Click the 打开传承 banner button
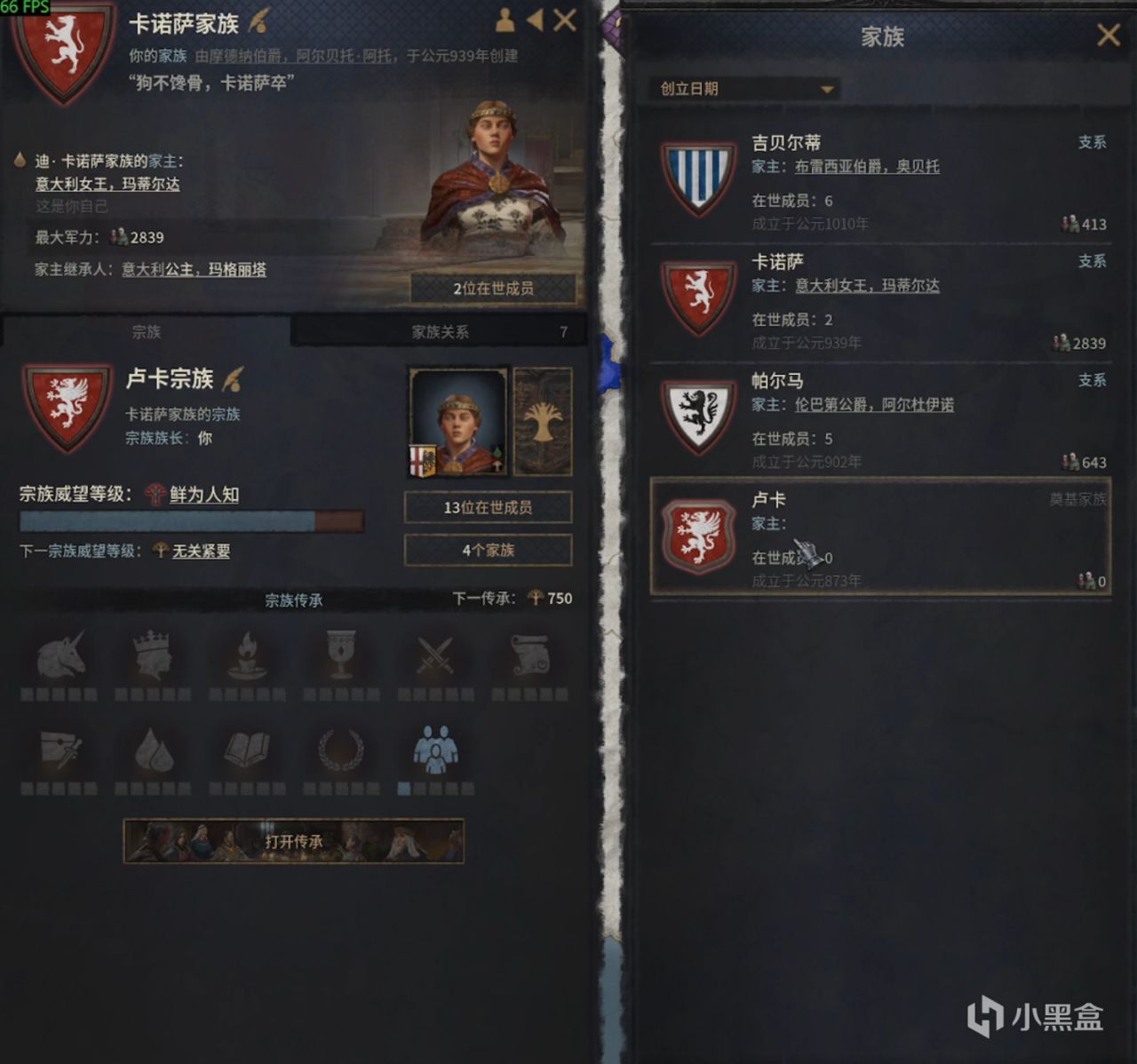 point(293,841)
